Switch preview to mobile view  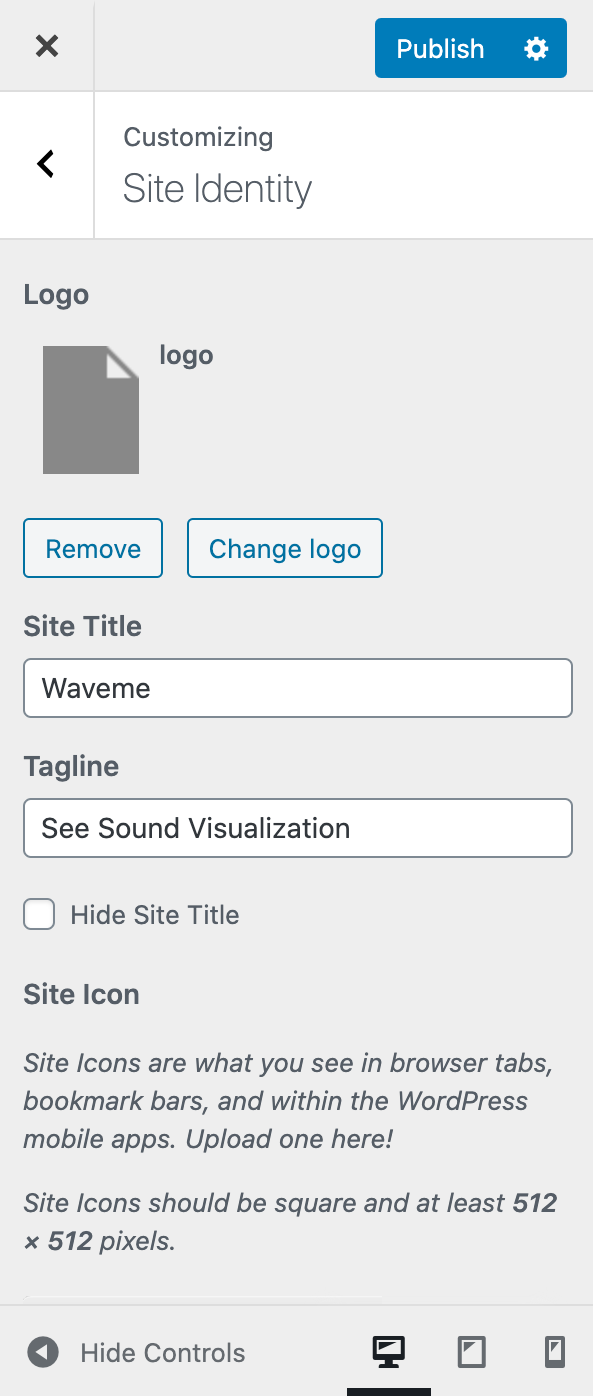[554, 1352]
